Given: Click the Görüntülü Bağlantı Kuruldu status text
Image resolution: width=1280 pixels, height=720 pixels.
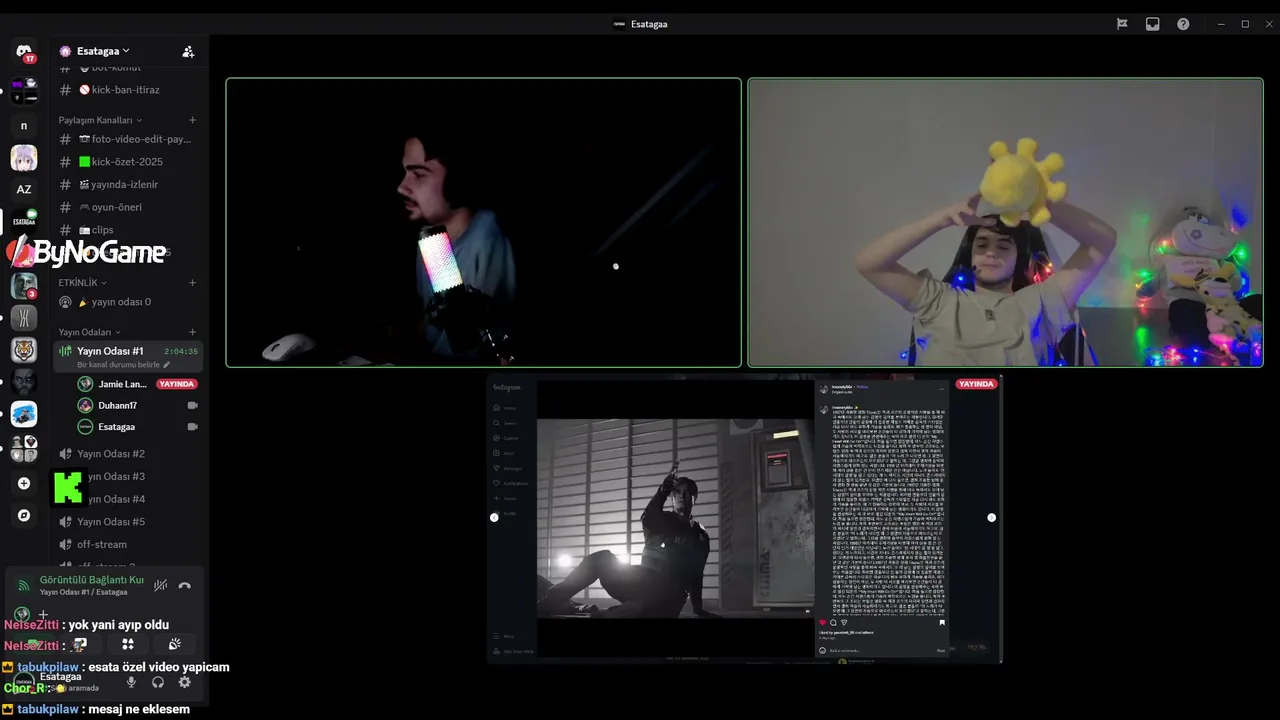Looking at the screenshot, I should (92, 580).
